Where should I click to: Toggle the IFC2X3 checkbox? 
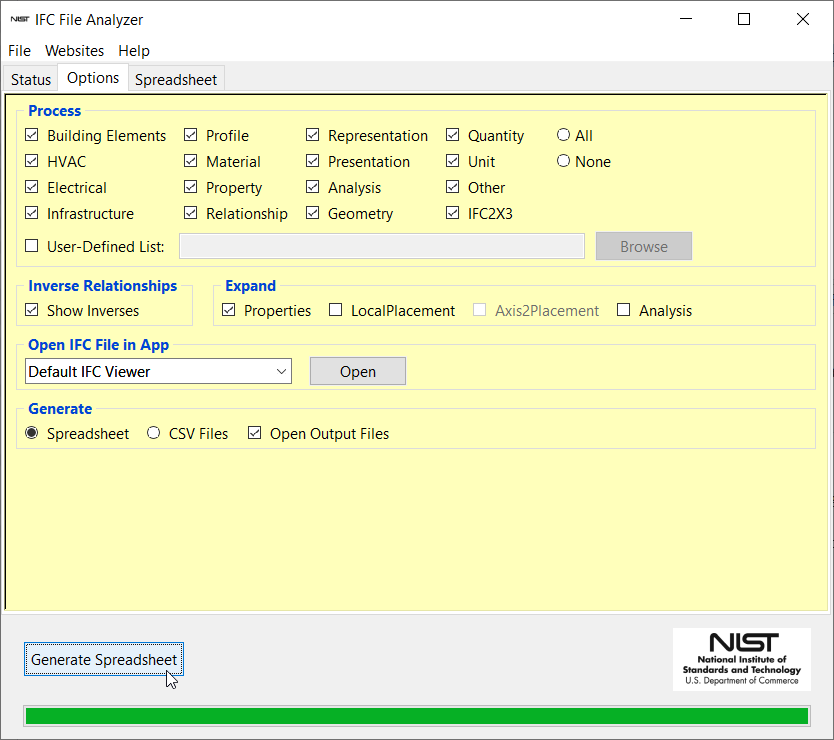[x=453, y=213]
